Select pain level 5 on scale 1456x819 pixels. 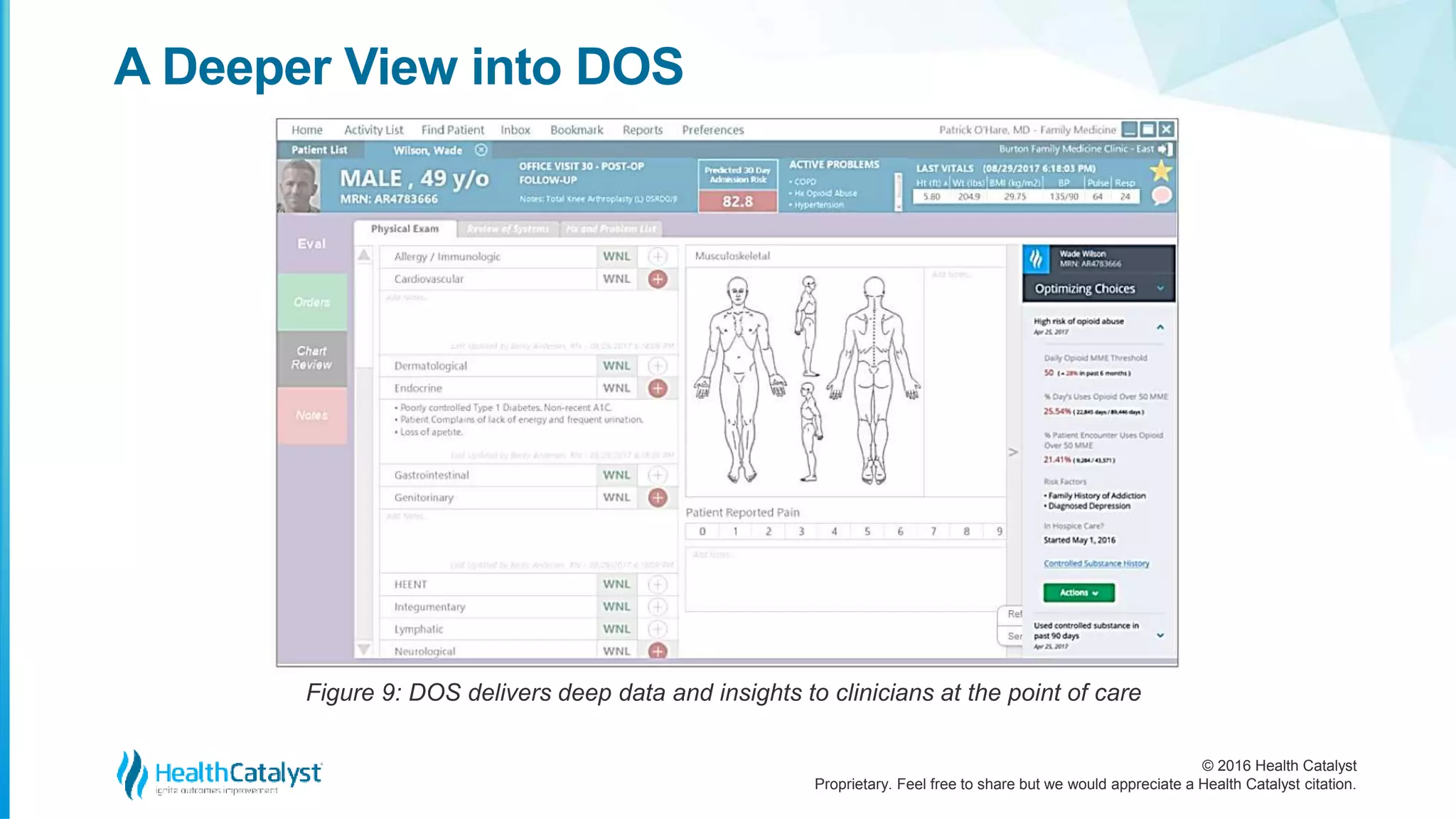click(x=867, y=531)
